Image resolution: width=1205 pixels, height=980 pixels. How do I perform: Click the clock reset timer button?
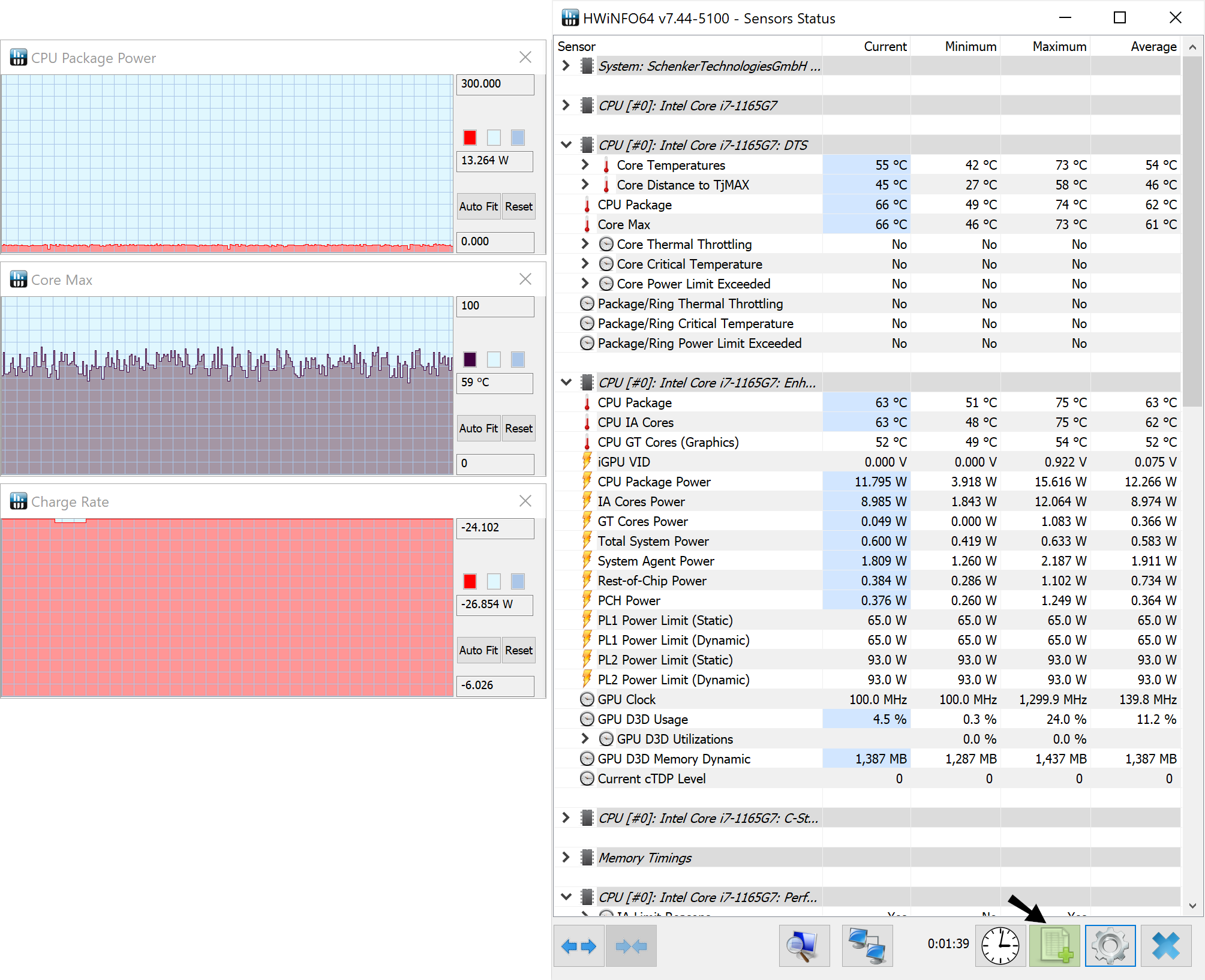click(1000, 946)
